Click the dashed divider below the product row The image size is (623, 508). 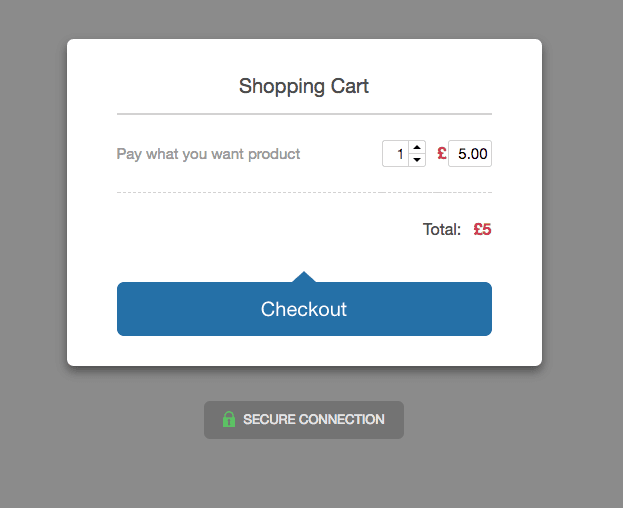click(x=304, y=193)
